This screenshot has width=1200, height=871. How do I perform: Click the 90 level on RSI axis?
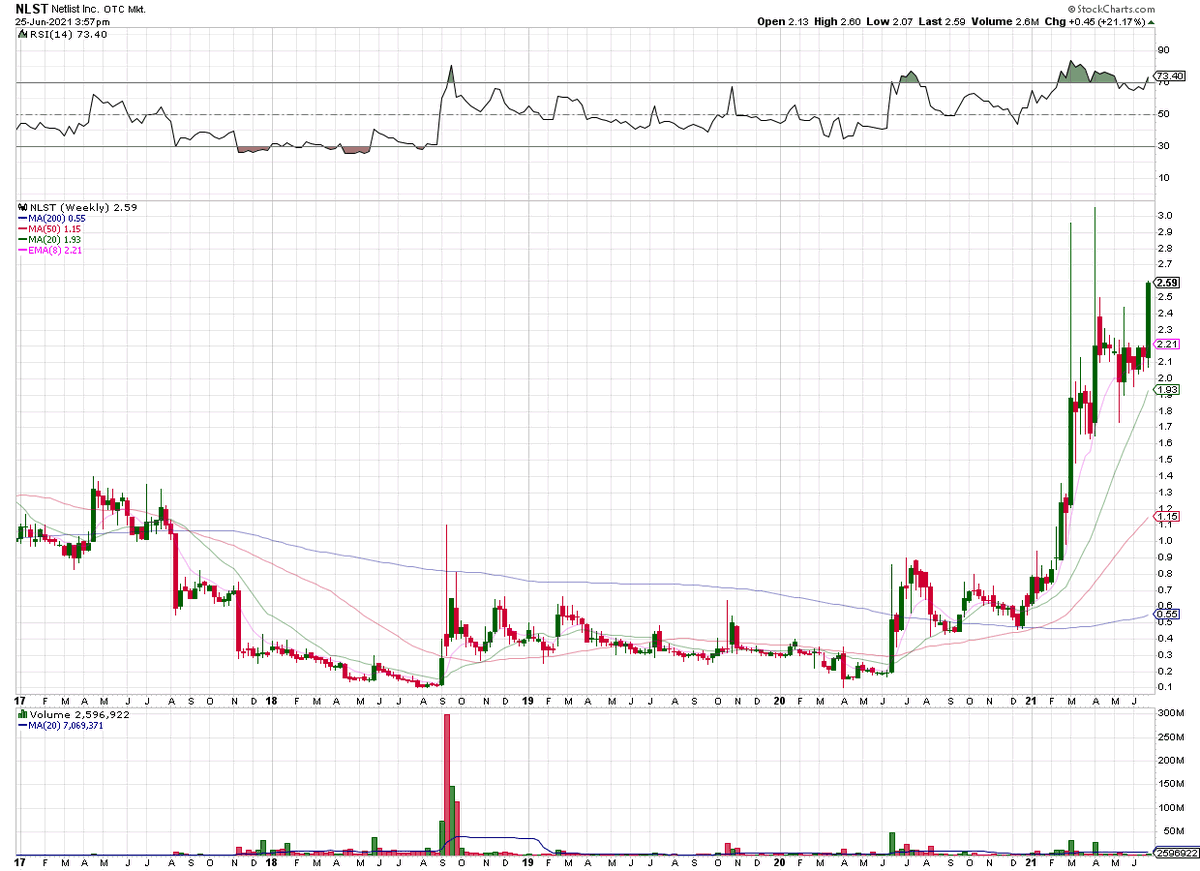(x=1164, y=50)
